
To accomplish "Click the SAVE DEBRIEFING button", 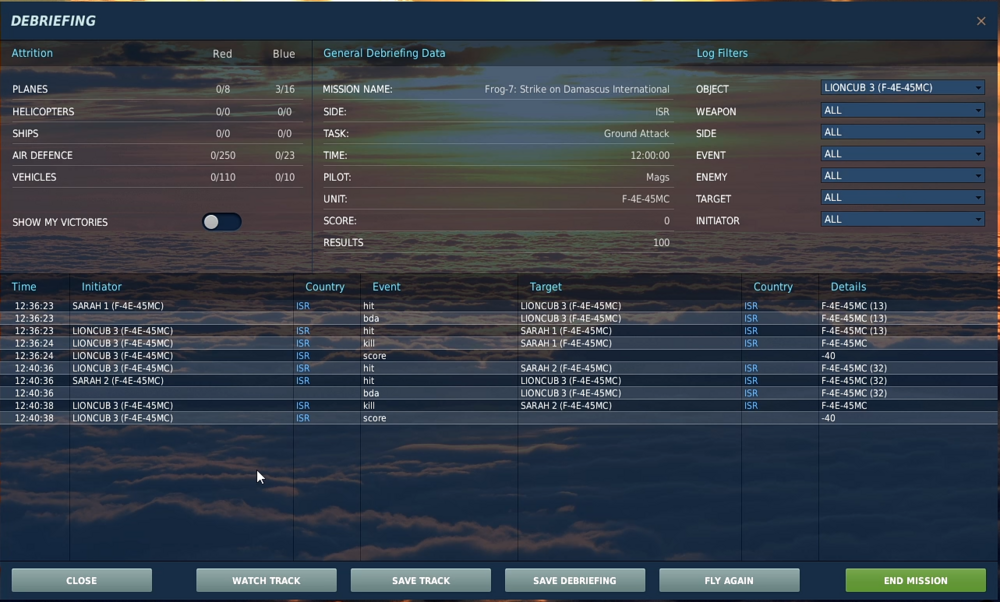I will click(x=575, y=580).
